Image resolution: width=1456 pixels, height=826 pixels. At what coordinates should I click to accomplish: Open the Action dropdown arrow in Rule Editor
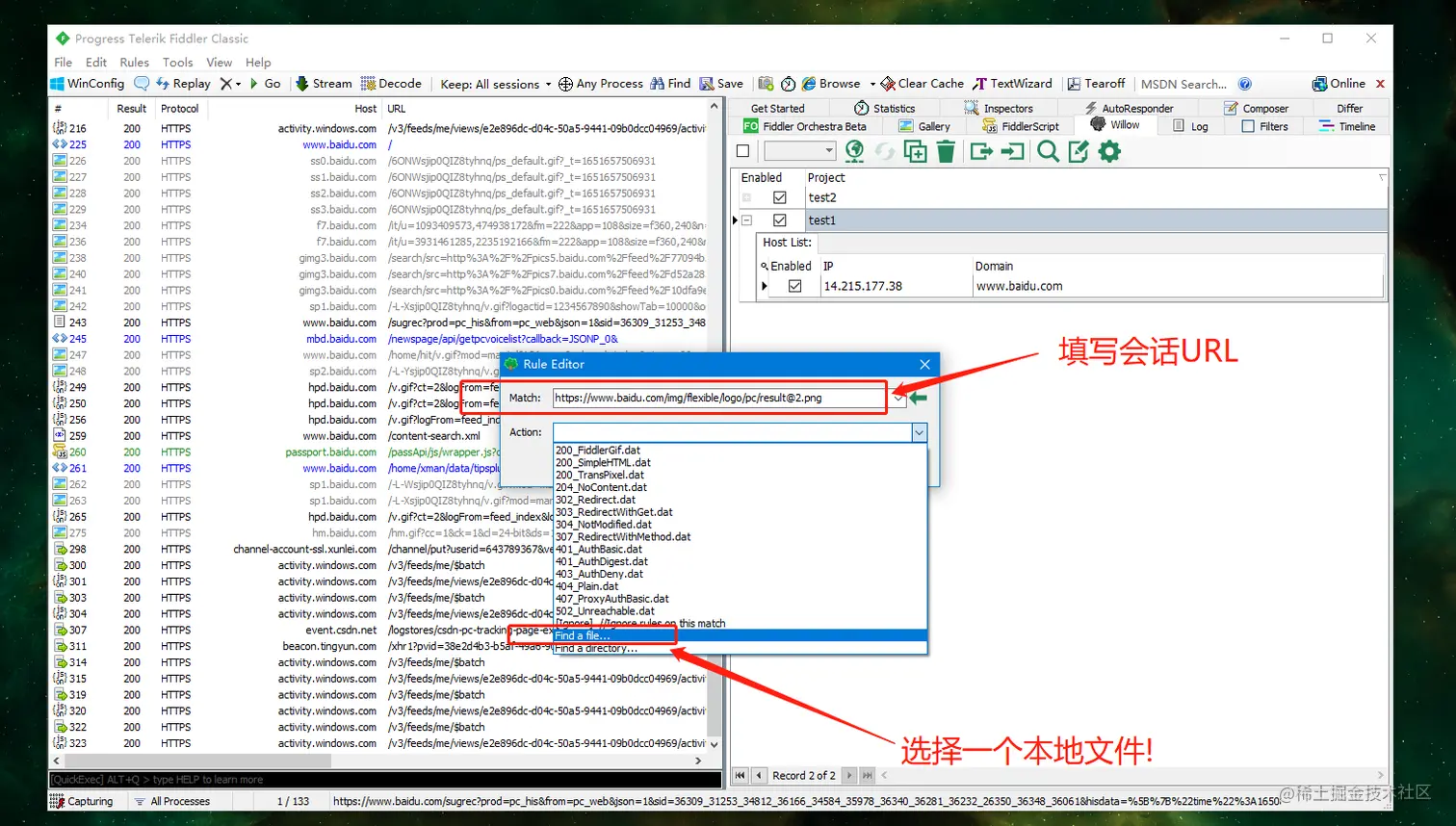919,432
